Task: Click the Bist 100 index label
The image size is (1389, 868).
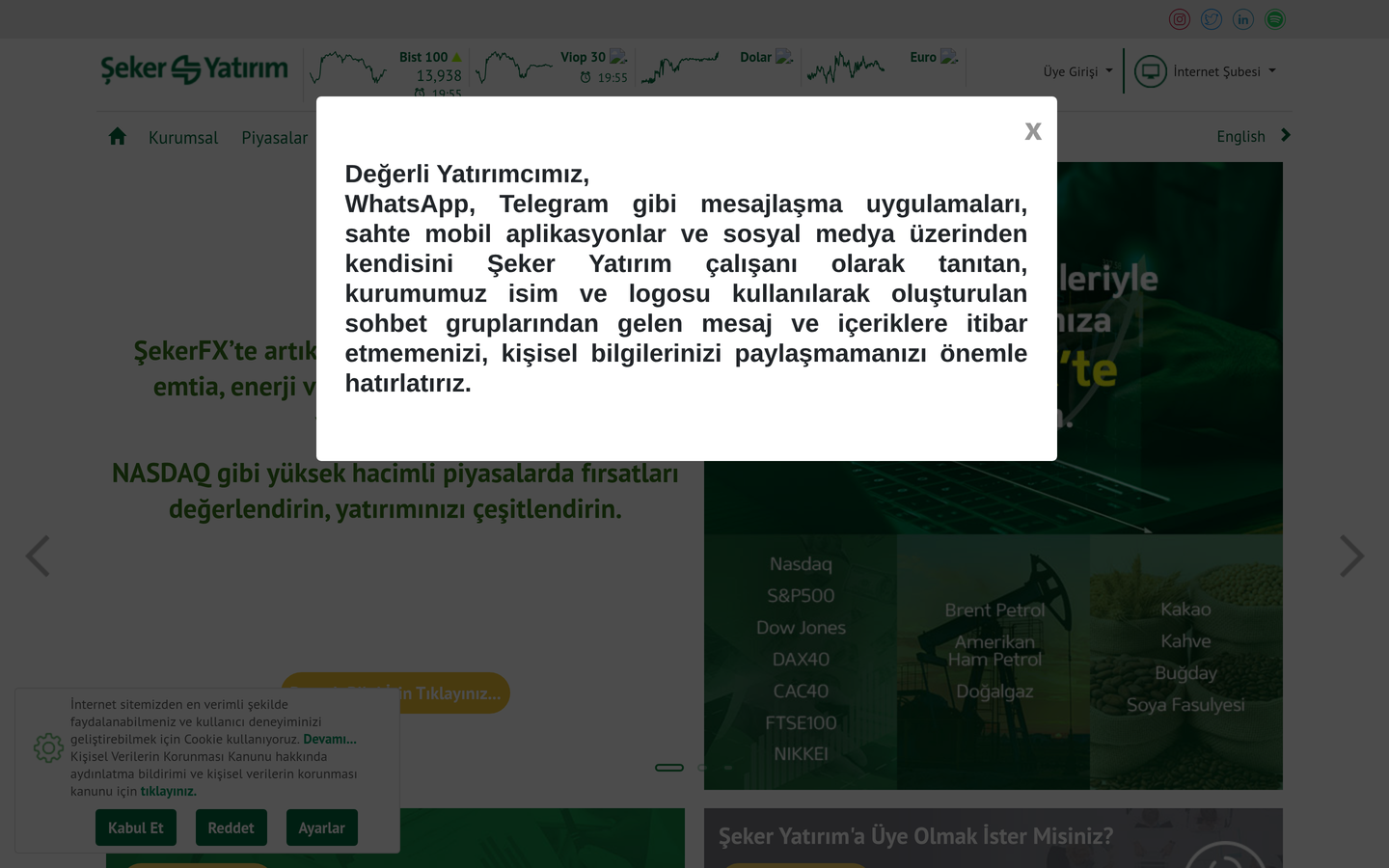Action: [x=423, y=58]
